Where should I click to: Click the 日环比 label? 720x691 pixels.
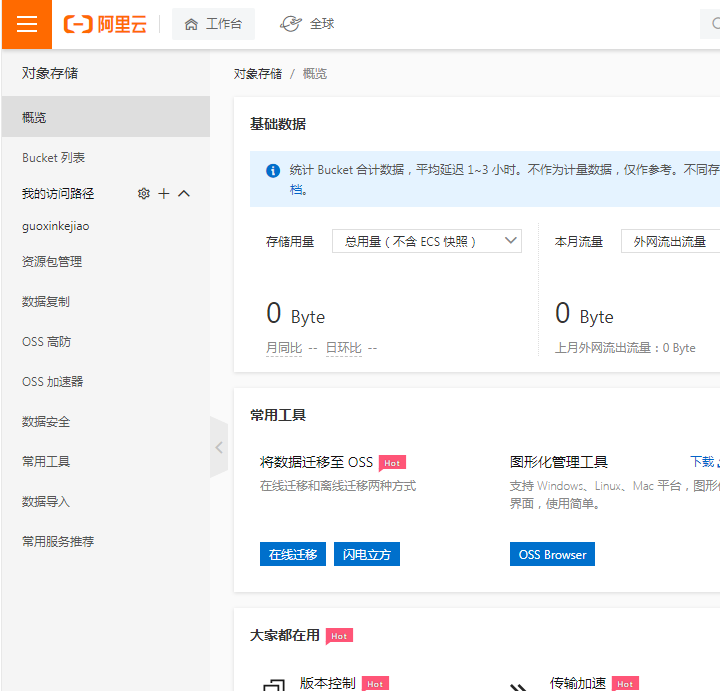(344, 348)
